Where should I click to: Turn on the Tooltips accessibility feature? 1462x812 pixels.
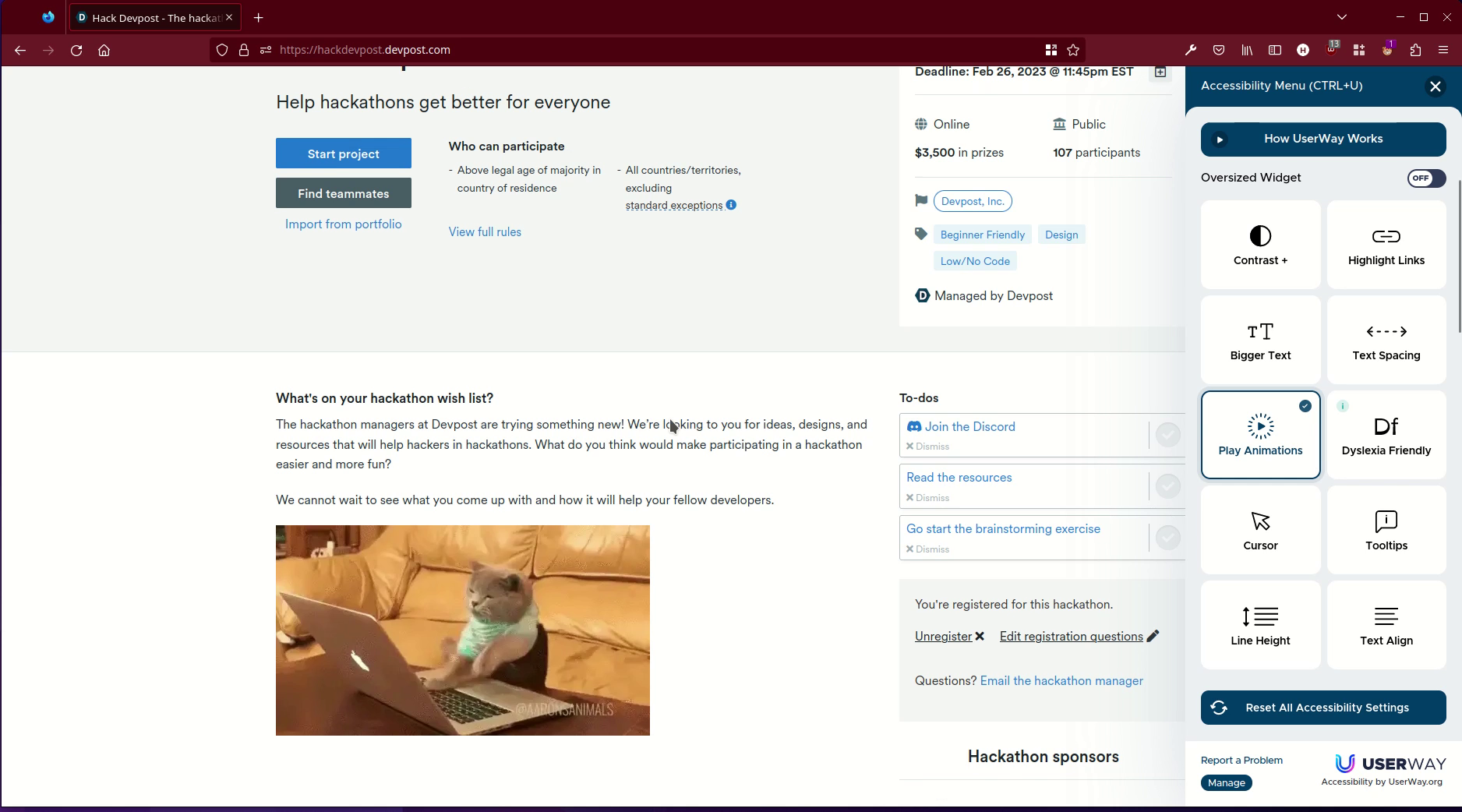tap(1386, 530)
